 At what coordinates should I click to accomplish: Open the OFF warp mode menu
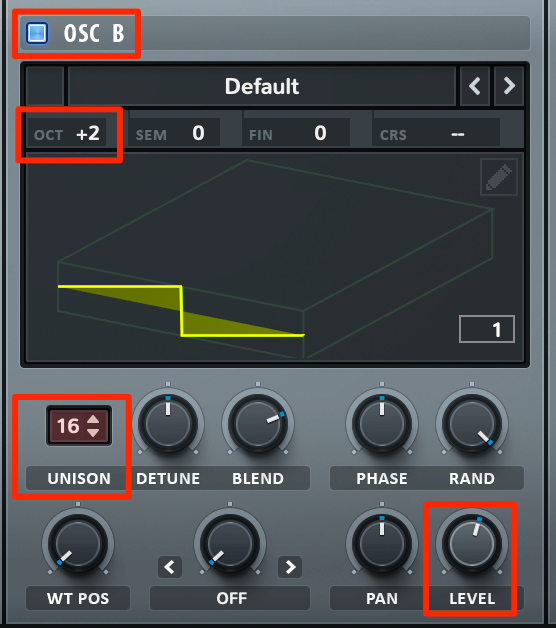coord(230,598)
